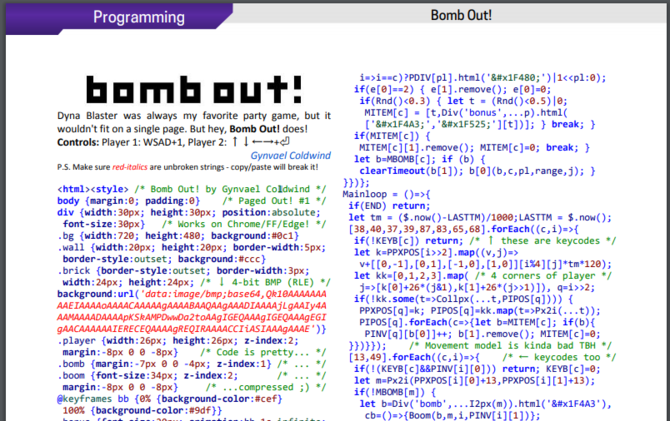This screenshot has height=421, width=670.
Task: Click the blue "Gynvael Coldwind" author name
Action: (291, 156)
